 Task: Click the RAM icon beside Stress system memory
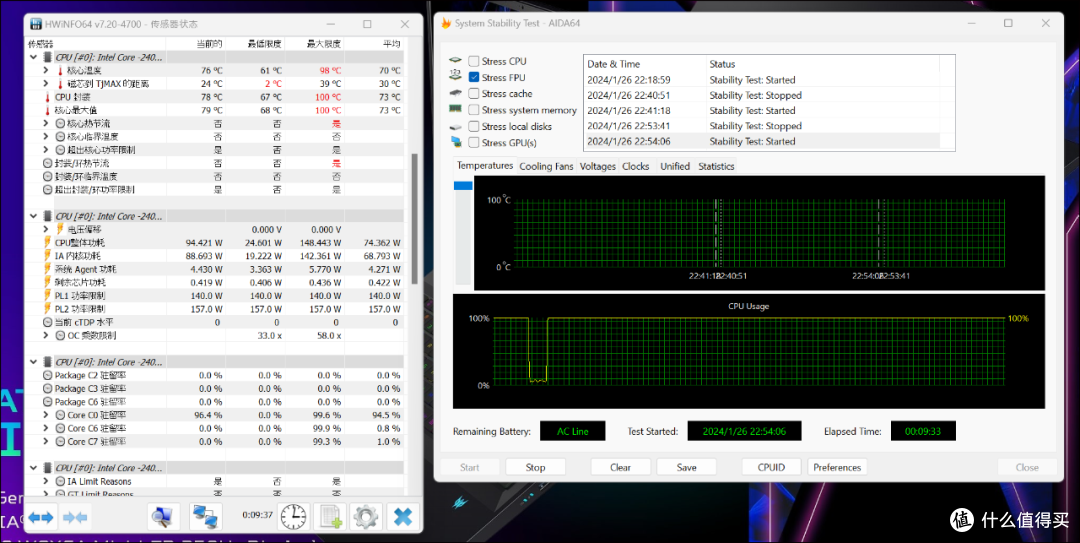click(x=455, y=109)
